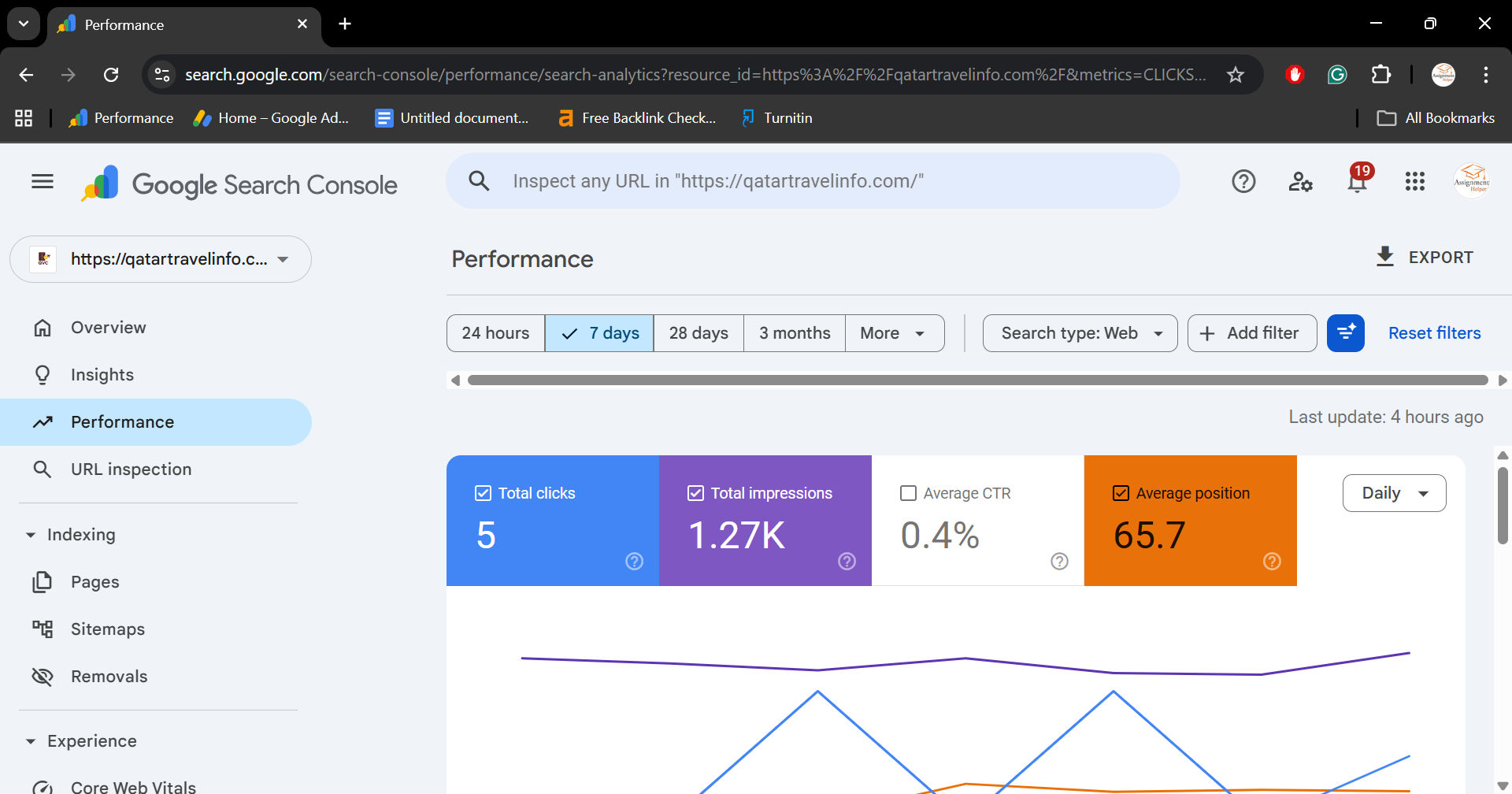Viewport: 1512px width, 794px height.
Task: Open the Chrome extensions puzzle icon
Action: coord(1380,75)
